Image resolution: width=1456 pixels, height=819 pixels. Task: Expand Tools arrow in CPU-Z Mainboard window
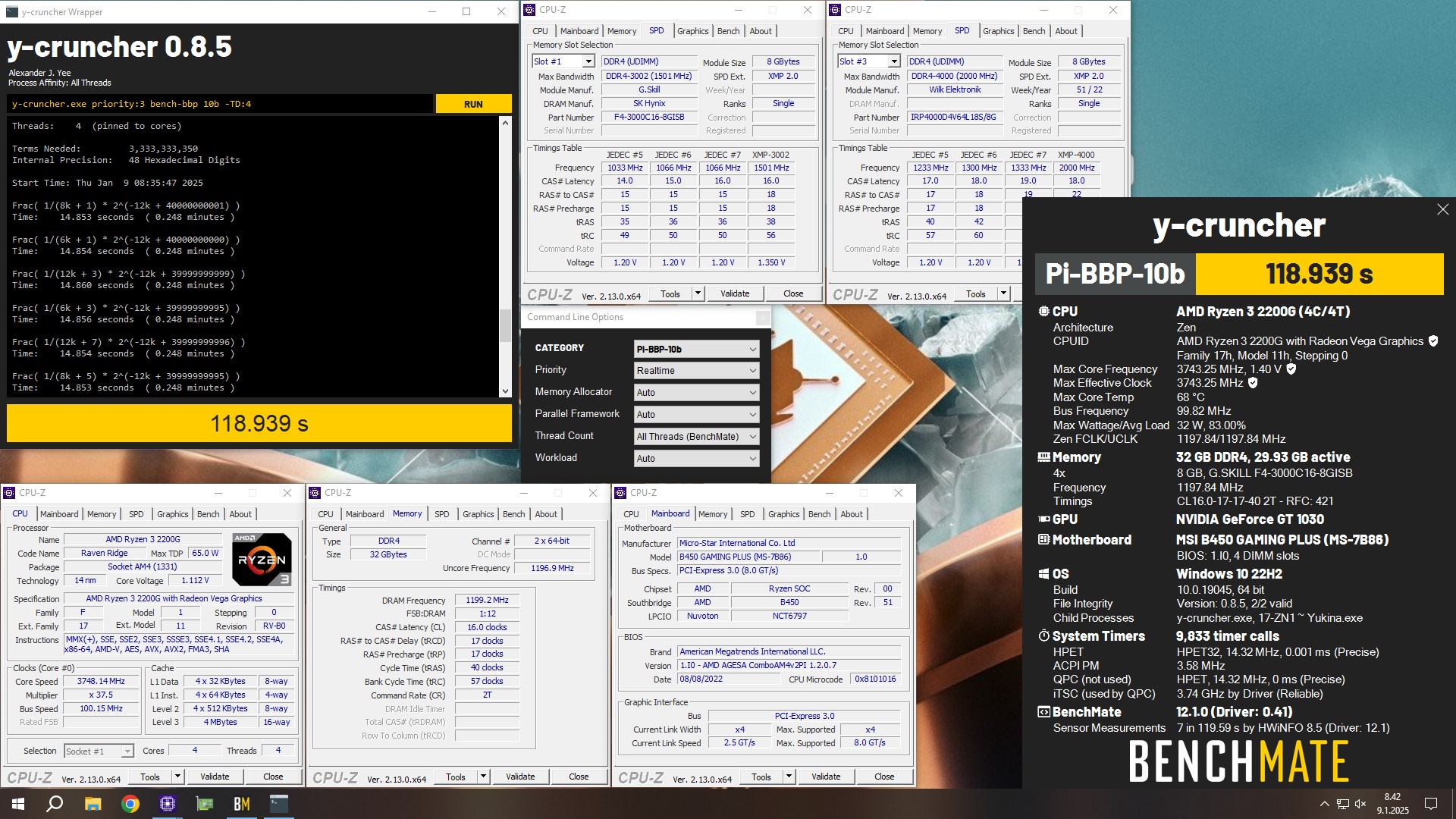point(789,777)
